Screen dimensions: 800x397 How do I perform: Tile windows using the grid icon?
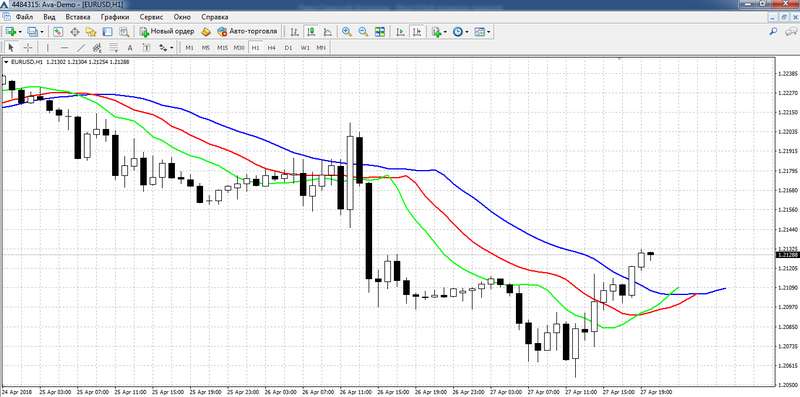(380, 32)
